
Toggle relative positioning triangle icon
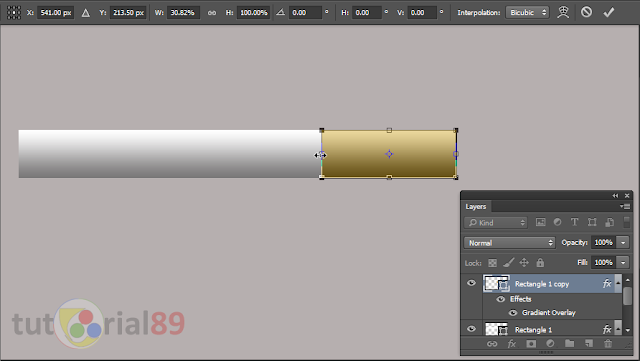(86, 13)
